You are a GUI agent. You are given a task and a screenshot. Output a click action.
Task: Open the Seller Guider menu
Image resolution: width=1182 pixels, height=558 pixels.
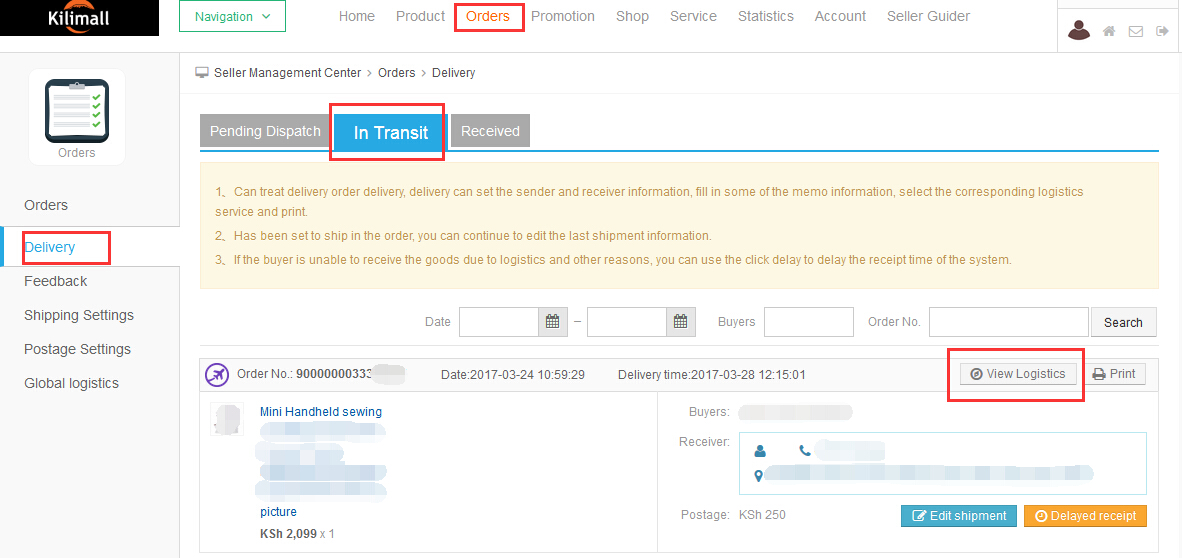[x=928, y=16]
